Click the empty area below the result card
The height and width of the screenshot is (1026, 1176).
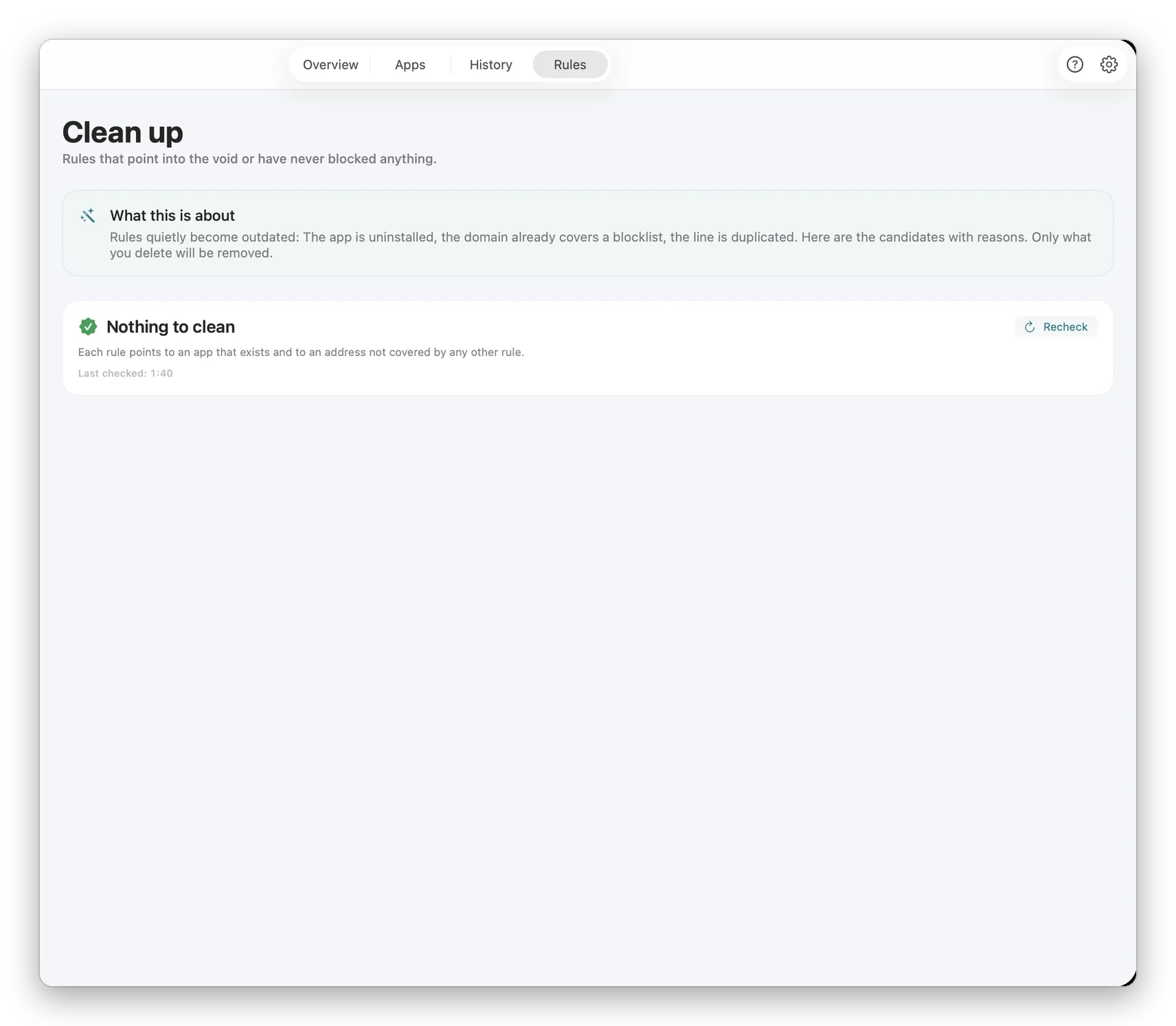[x=587, y=687]
